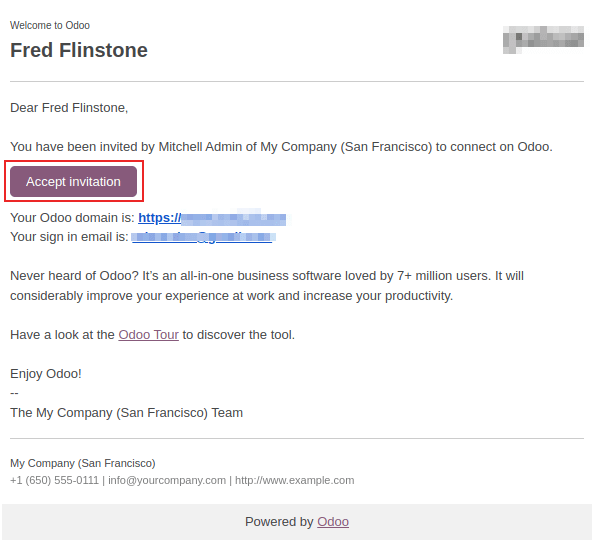Click the Odoo link in Powered by footer
Screen dimensions: 603x557
[x=333, y=522]
